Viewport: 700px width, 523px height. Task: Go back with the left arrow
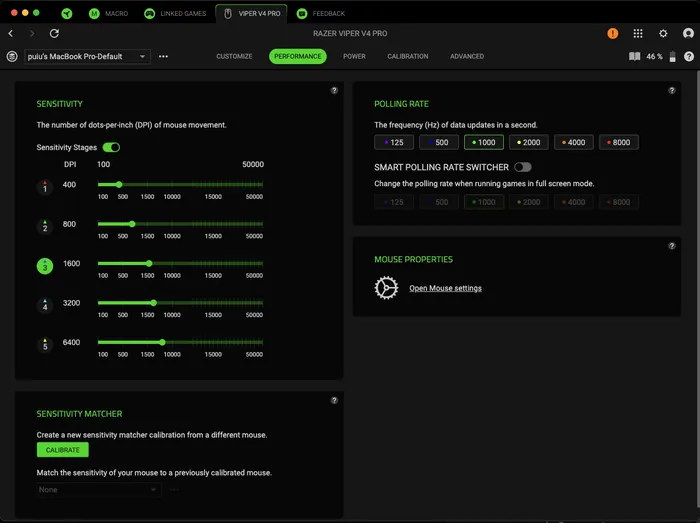11,33
